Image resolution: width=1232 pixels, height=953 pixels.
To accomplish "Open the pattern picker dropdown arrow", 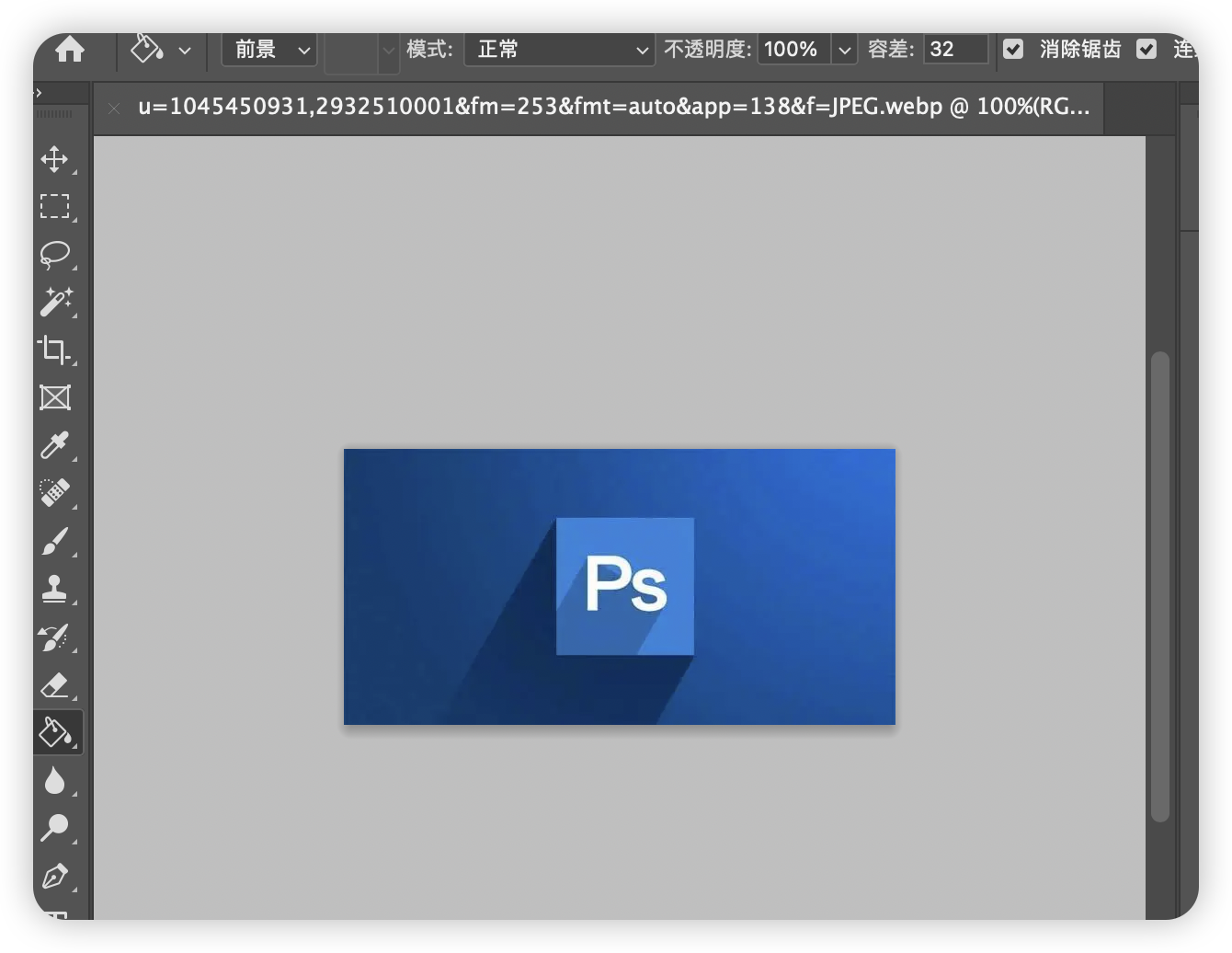I will 388,51.
